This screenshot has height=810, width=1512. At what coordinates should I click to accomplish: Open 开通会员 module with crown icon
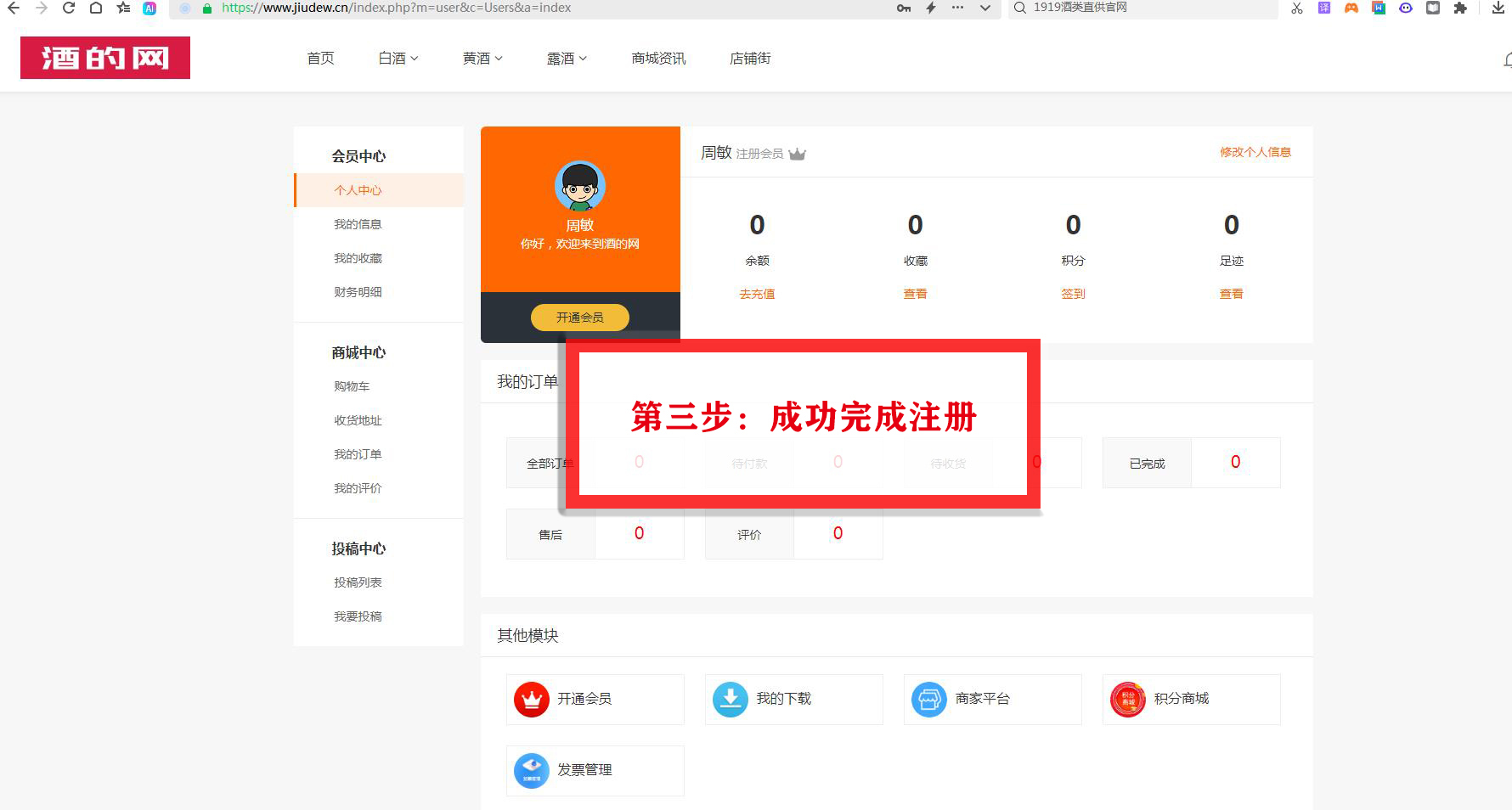point(532,700)
